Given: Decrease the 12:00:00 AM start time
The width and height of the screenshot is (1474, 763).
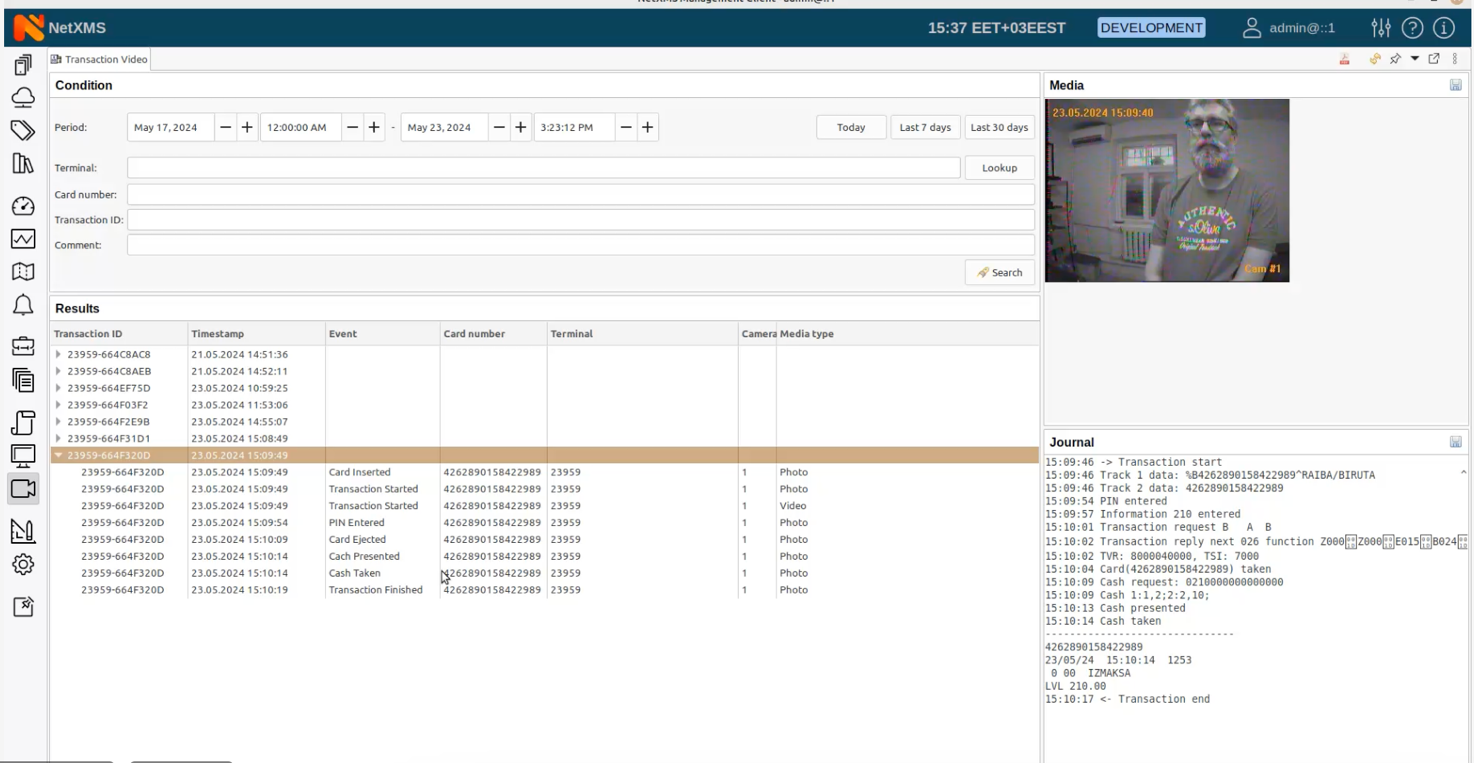Looking at the screenshot, I should (x=352, y=127).
